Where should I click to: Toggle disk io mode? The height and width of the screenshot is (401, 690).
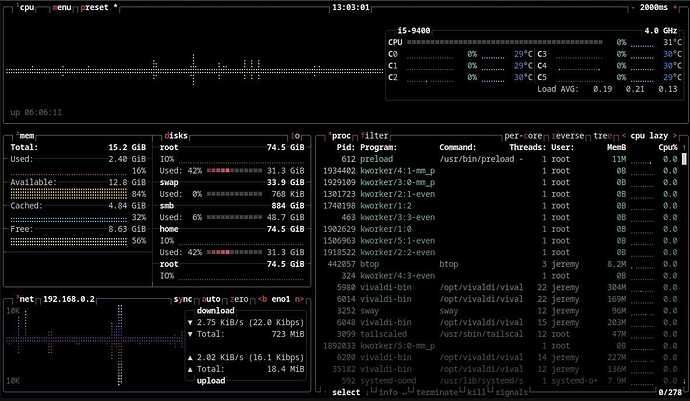coord(296,136)
